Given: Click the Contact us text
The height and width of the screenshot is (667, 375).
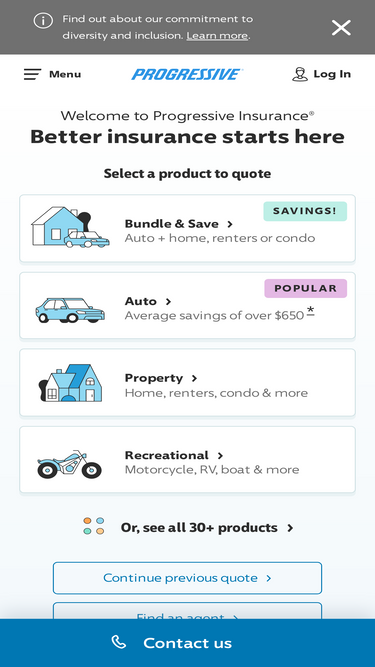Looking at the screenshot, I should tap(188, 643).
